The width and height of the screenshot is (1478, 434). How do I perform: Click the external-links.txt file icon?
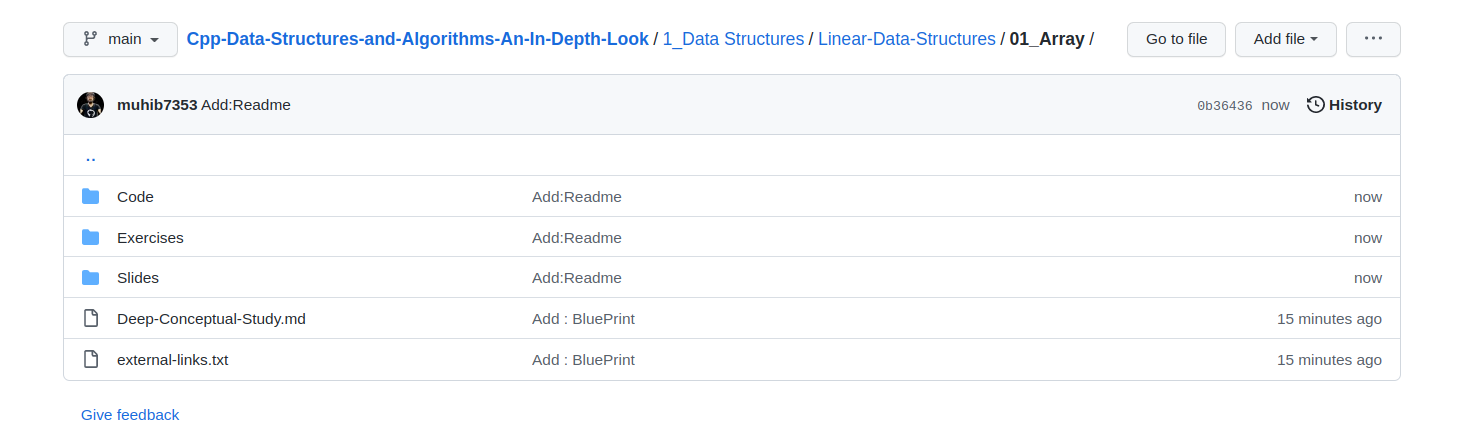click(91, 359)
